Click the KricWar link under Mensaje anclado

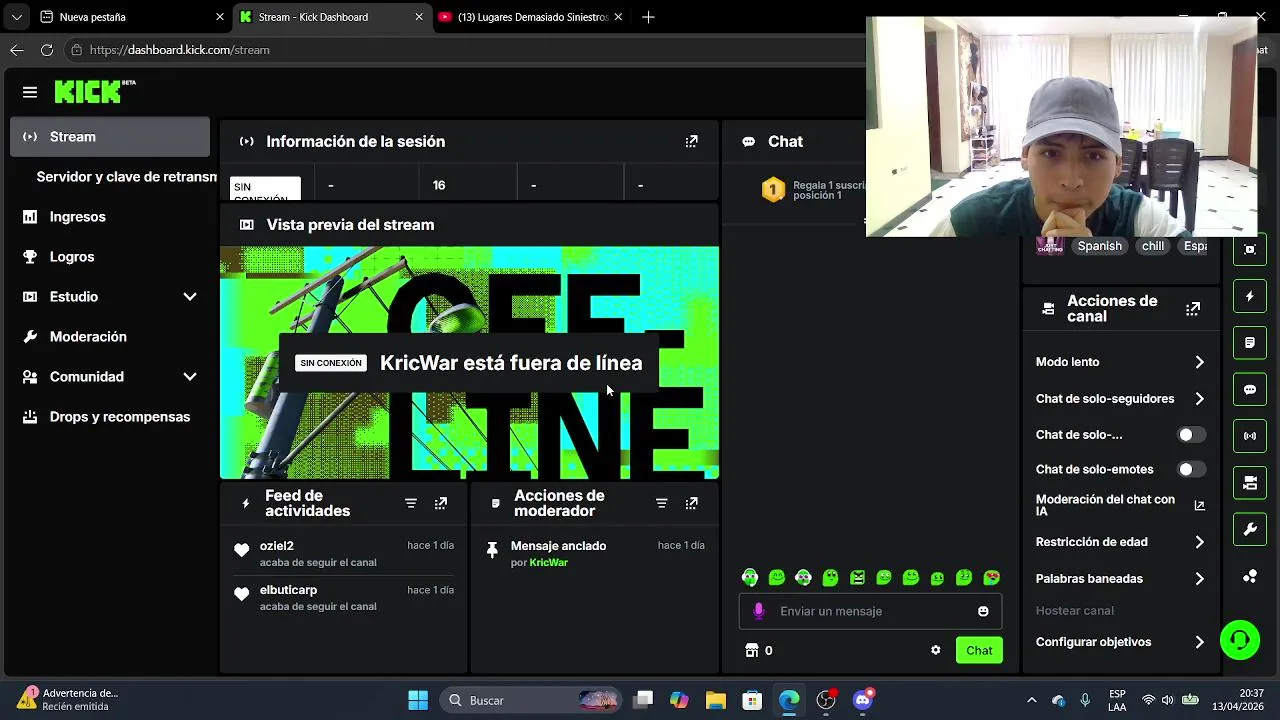tap(549, 562)
